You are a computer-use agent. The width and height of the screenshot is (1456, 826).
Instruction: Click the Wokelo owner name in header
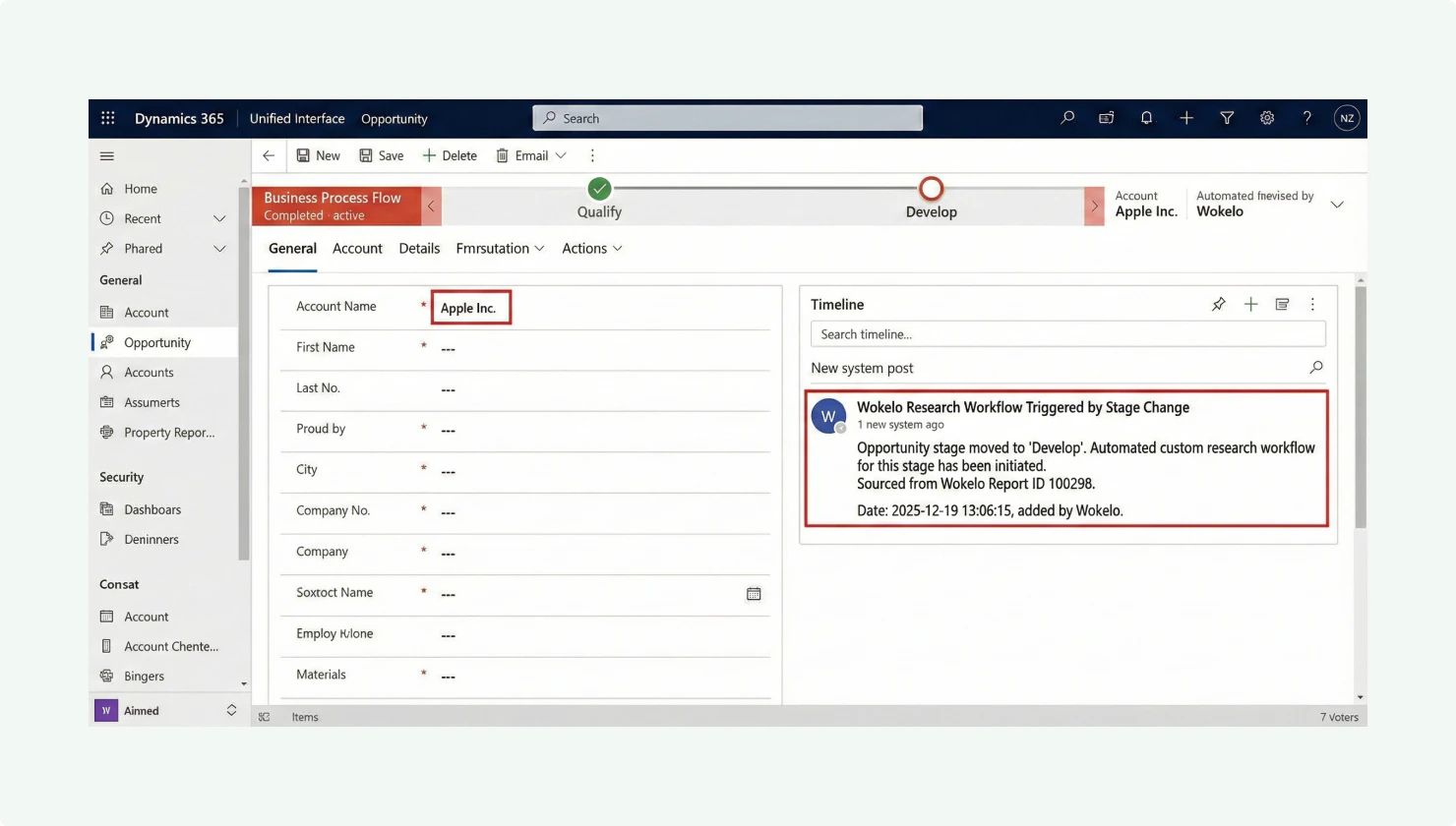click(x=1220, y=211)
